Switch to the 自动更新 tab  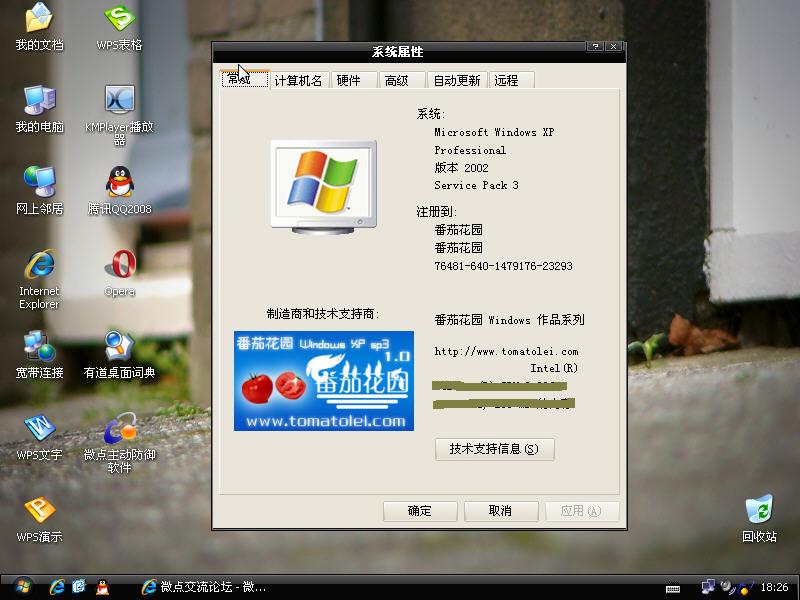(x=457, y=80)
